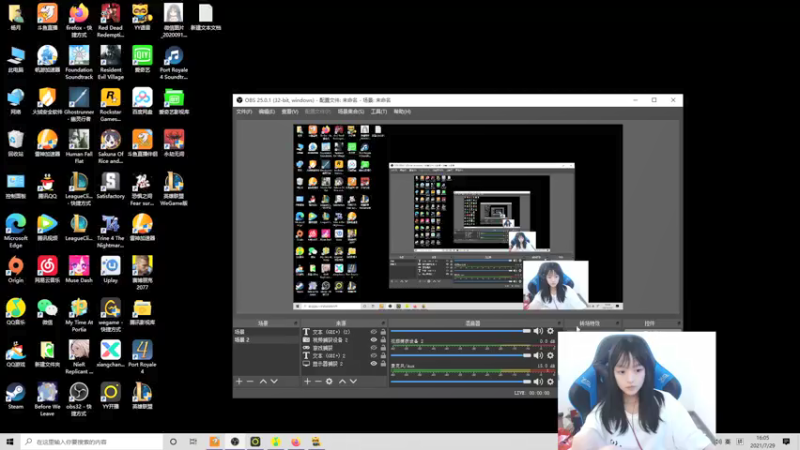Select the Steam desktop icon

pos(15,396)
